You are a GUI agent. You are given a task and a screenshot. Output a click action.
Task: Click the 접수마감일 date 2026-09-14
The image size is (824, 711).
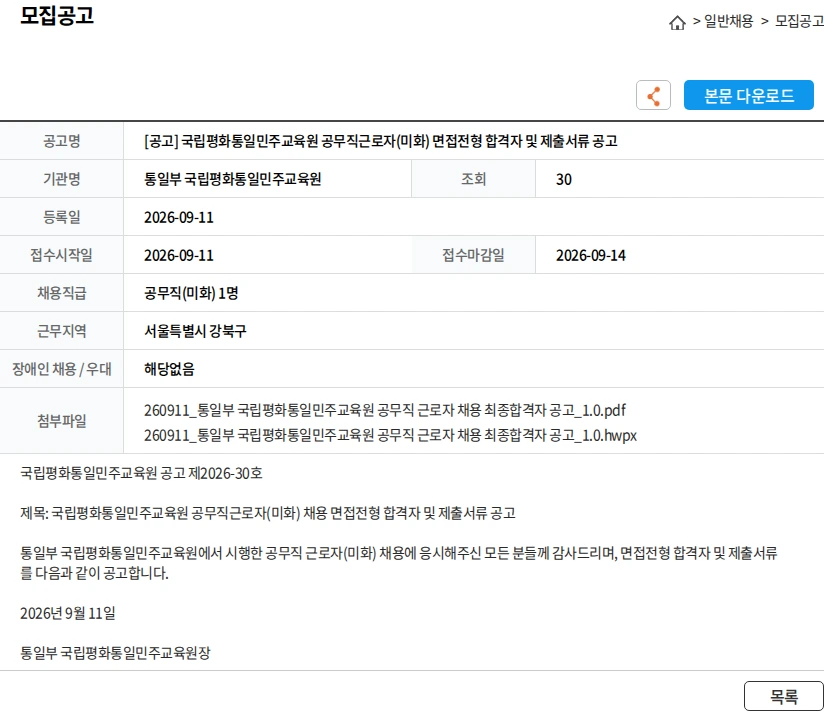click(x=591, y=255)
